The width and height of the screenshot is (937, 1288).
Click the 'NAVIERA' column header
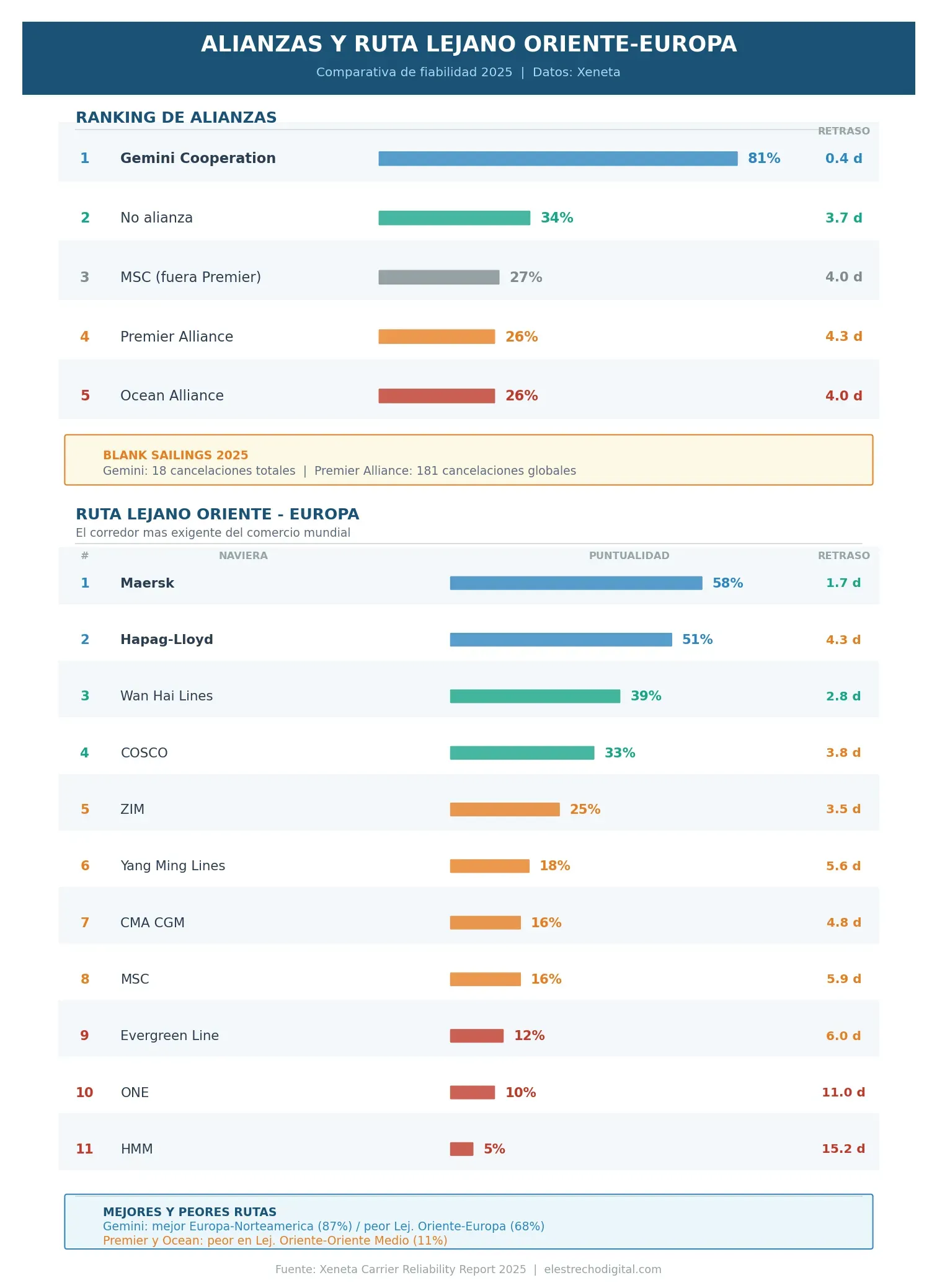[x=243, y=556]
